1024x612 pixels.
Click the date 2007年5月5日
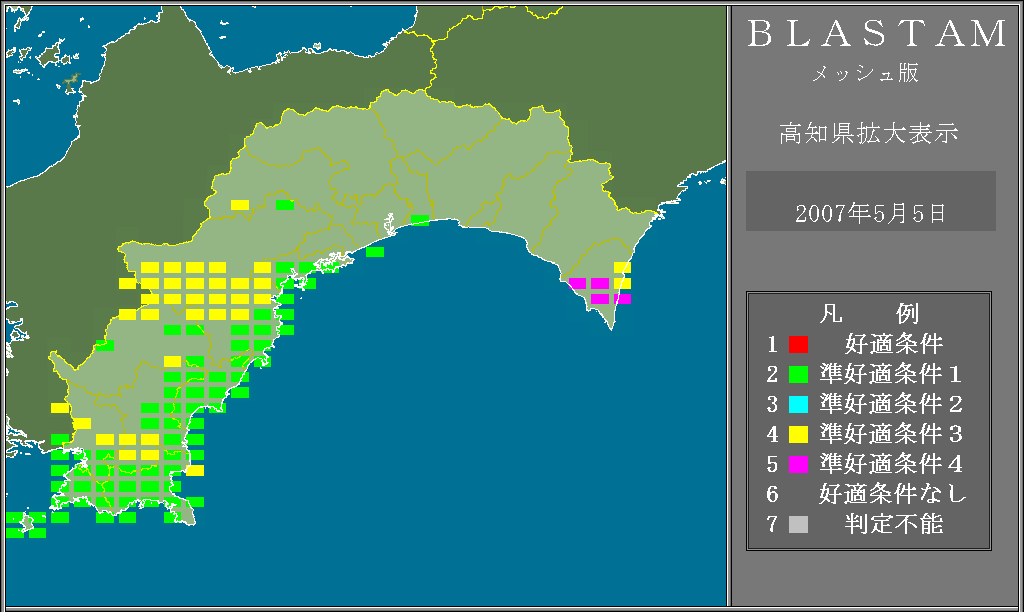click(871, 214)
